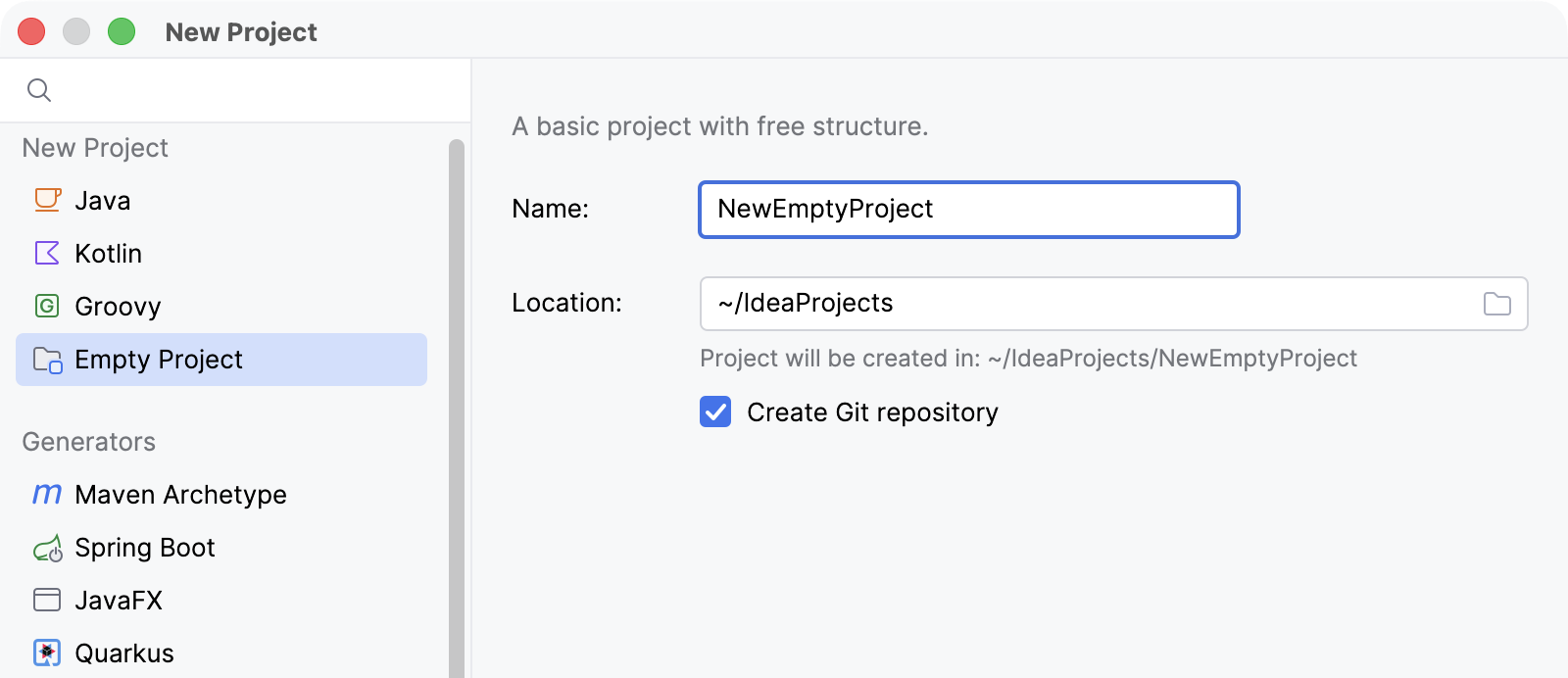Click the project type search box
The image size is (1568, 678).
(235, 90)
